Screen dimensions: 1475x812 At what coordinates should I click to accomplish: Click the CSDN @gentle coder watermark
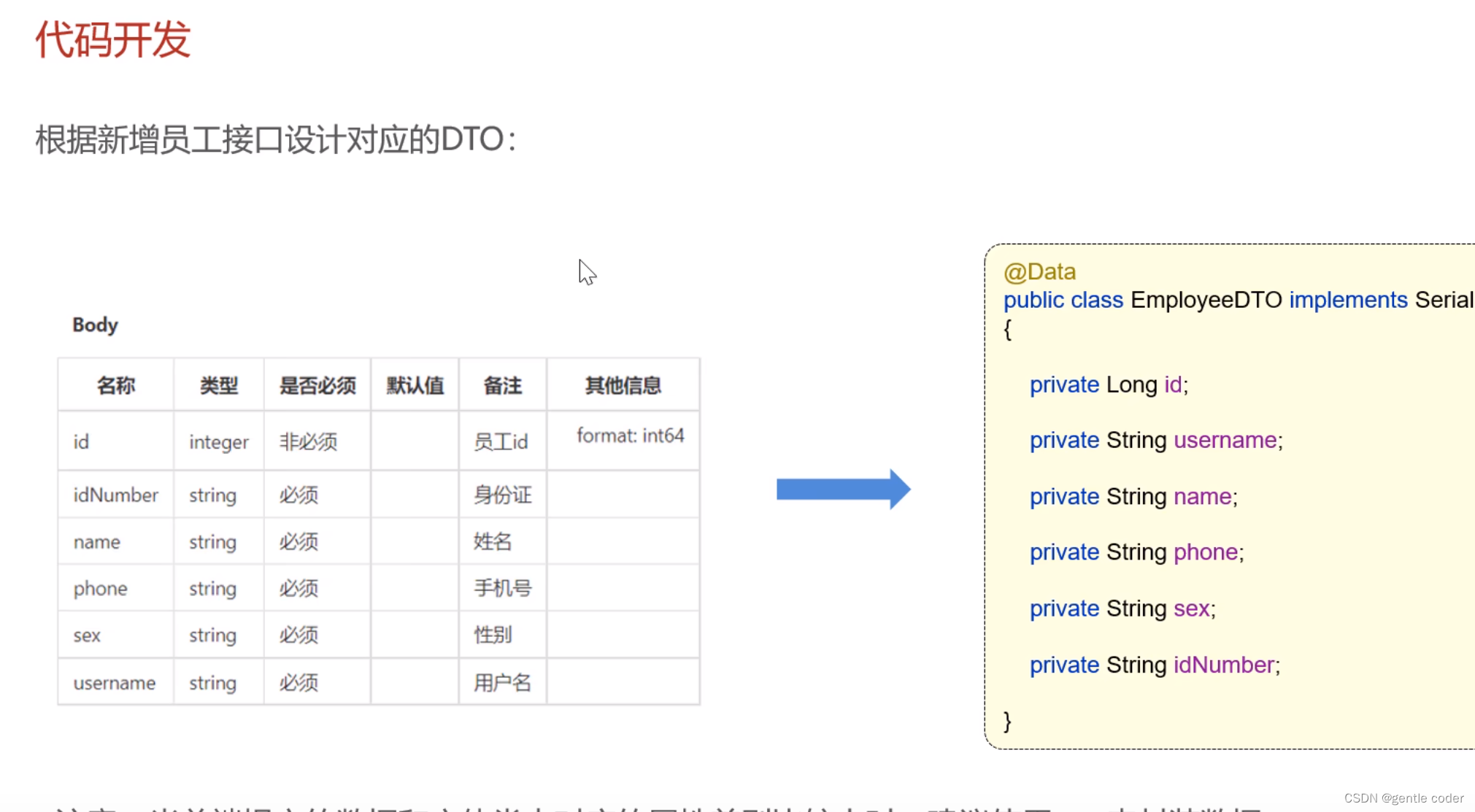(x=1403, y=798)
